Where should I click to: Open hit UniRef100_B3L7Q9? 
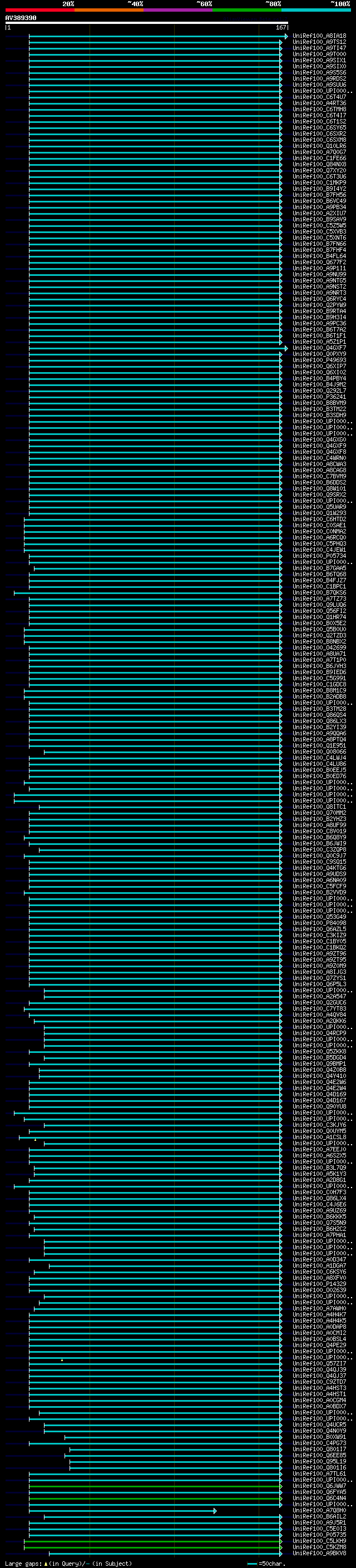tap(319, 1168)
